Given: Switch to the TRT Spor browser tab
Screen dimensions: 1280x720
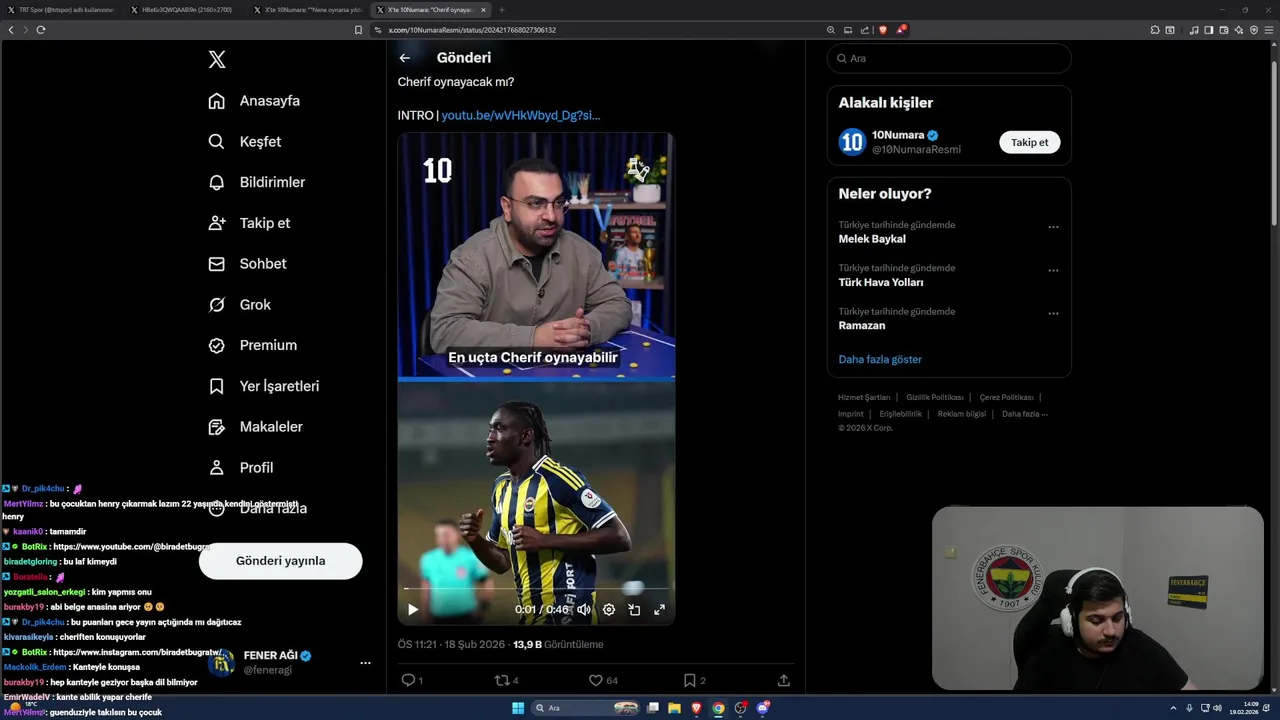Looking at the screenshot, I should click(62, 10).
